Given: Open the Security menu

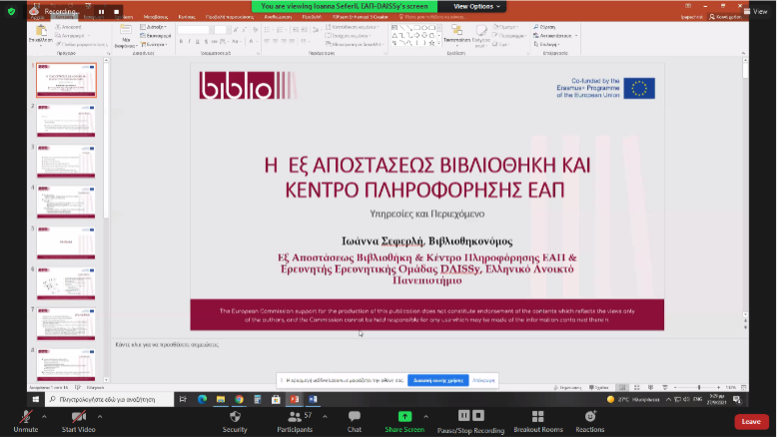Looking at the screenshot, I should (x=235, y=423).
